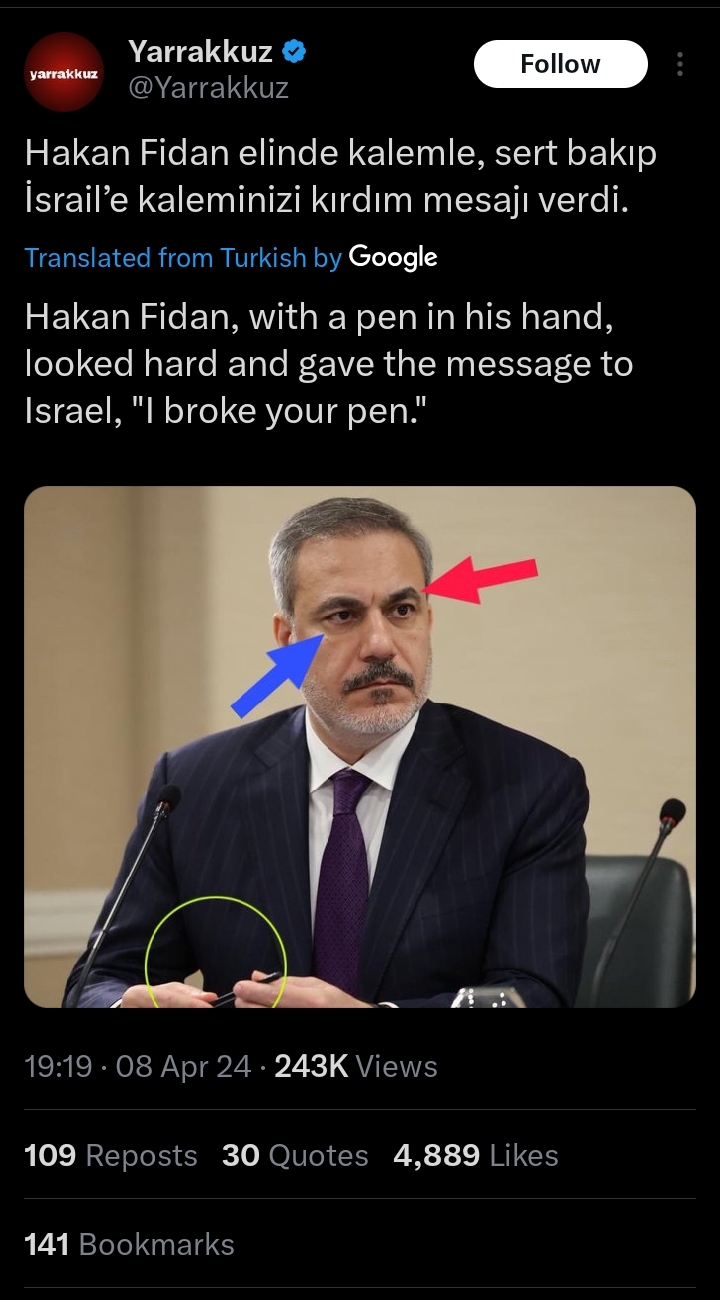Tap the 141 Bookmarks count

129,1244
